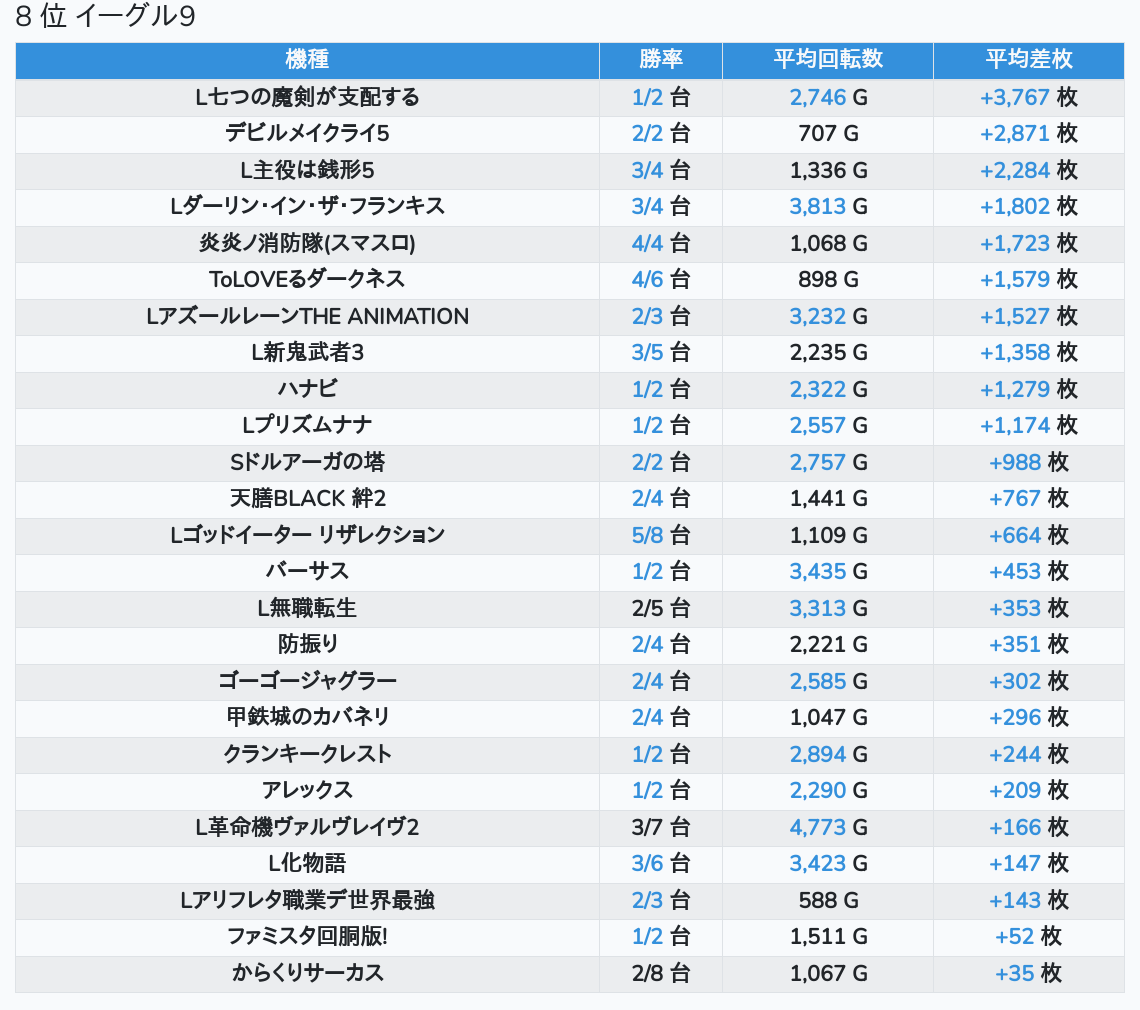Click LアズールレーンTHE ANIMATION entry
Image resolution: width=1140 pixels, height=1010 pixels.
pos(307,316)
